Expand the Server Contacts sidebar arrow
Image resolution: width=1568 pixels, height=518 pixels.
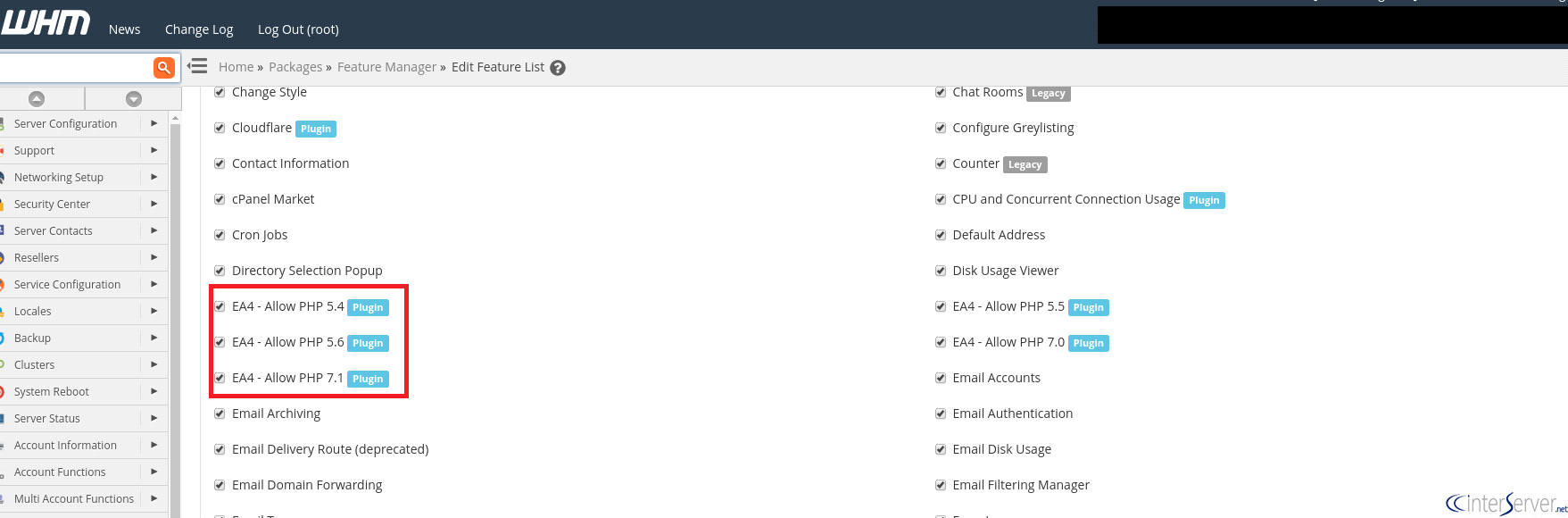[153, 230]
